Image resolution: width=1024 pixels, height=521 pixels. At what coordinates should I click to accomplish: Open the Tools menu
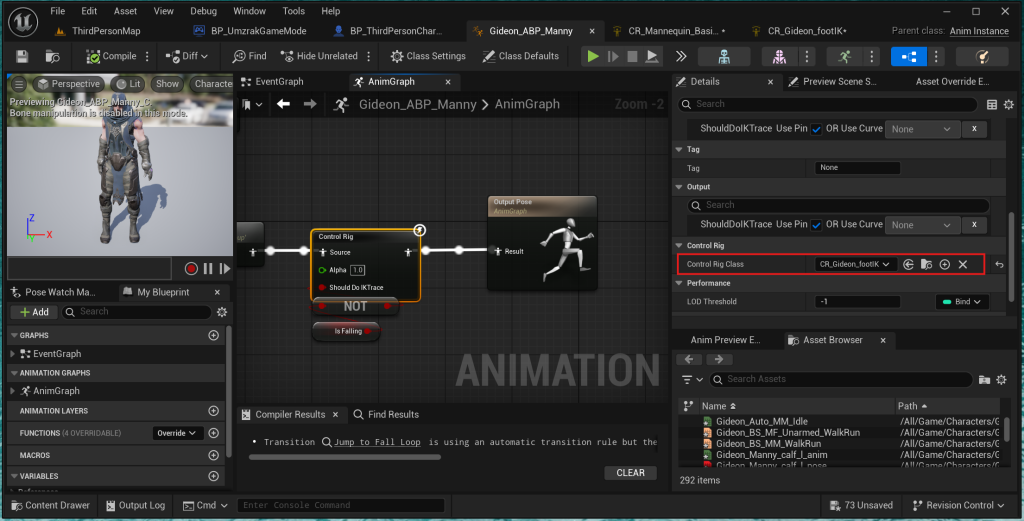(x=293, y=11)
